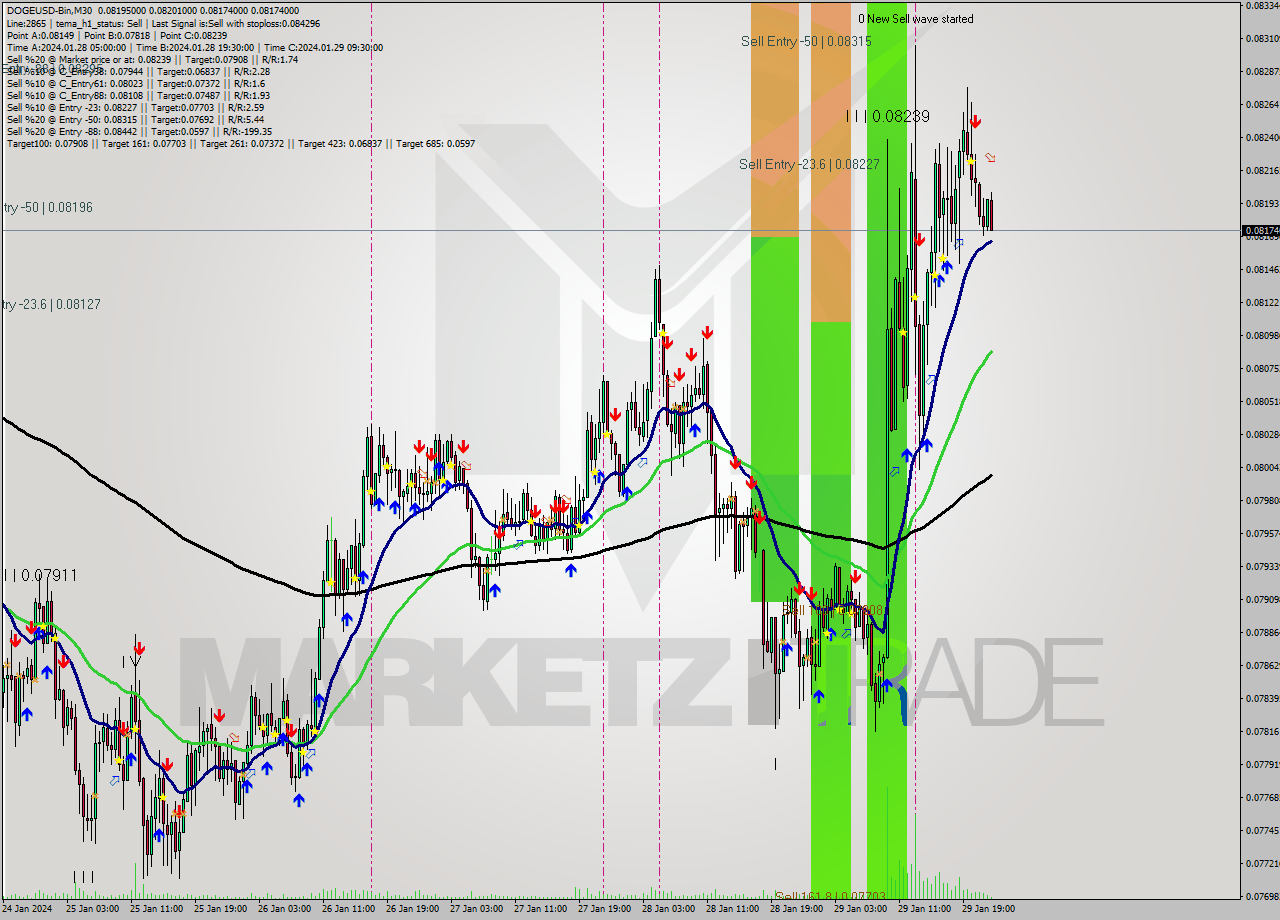Viewport: 1280px width, 920px height.
Task: Click the 'Sell %20 @ Market price' line
Action: (x=151, y=59)
